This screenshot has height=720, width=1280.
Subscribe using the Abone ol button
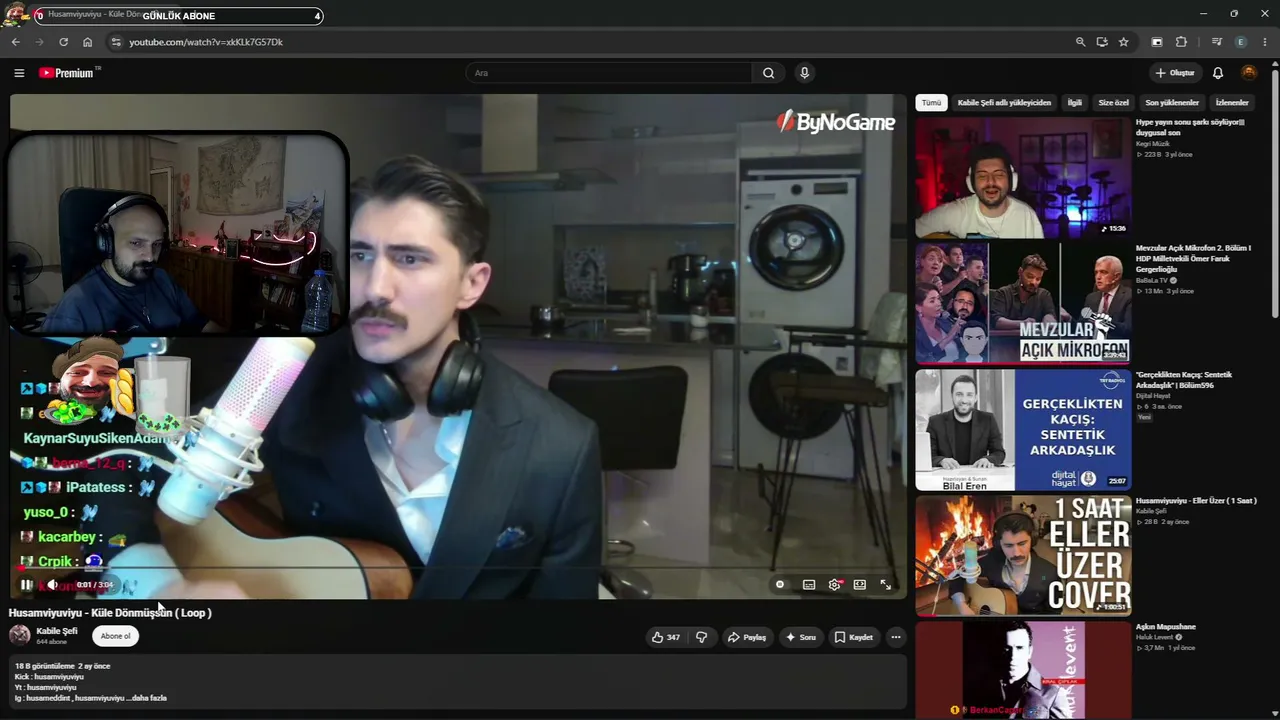[x=115, y=636]
